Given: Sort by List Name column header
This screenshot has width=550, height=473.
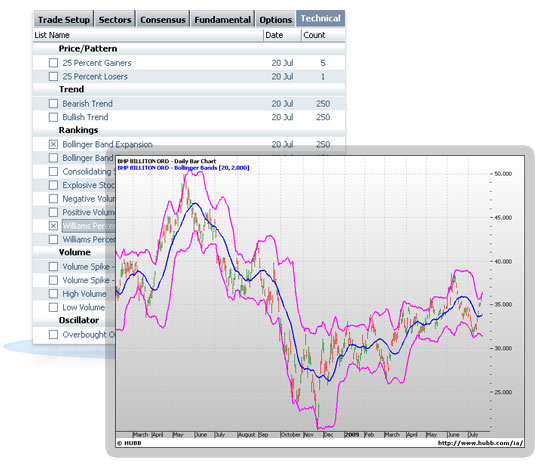Looking at the screenshot, I should pos(52,35).
